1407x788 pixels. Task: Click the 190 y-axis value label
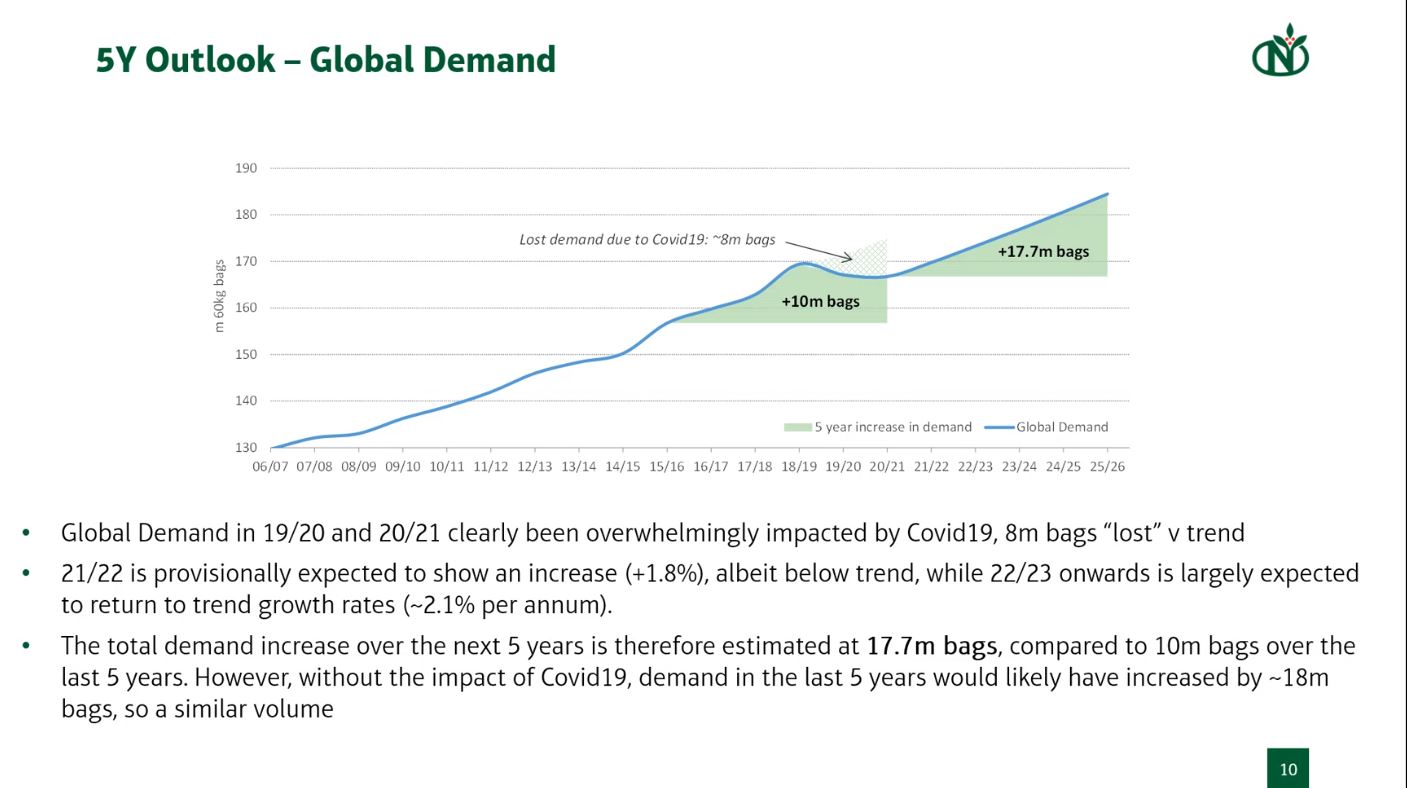tap(246, 168)
